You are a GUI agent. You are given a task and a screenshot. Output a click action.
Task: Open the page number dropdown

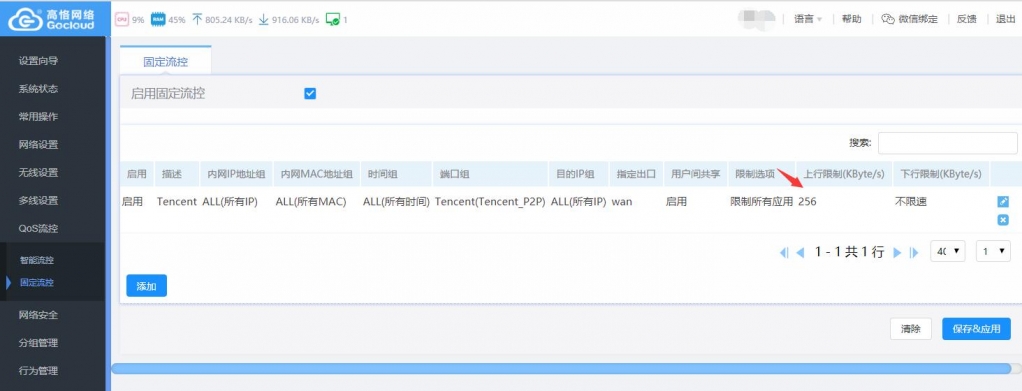click(993, 251)
